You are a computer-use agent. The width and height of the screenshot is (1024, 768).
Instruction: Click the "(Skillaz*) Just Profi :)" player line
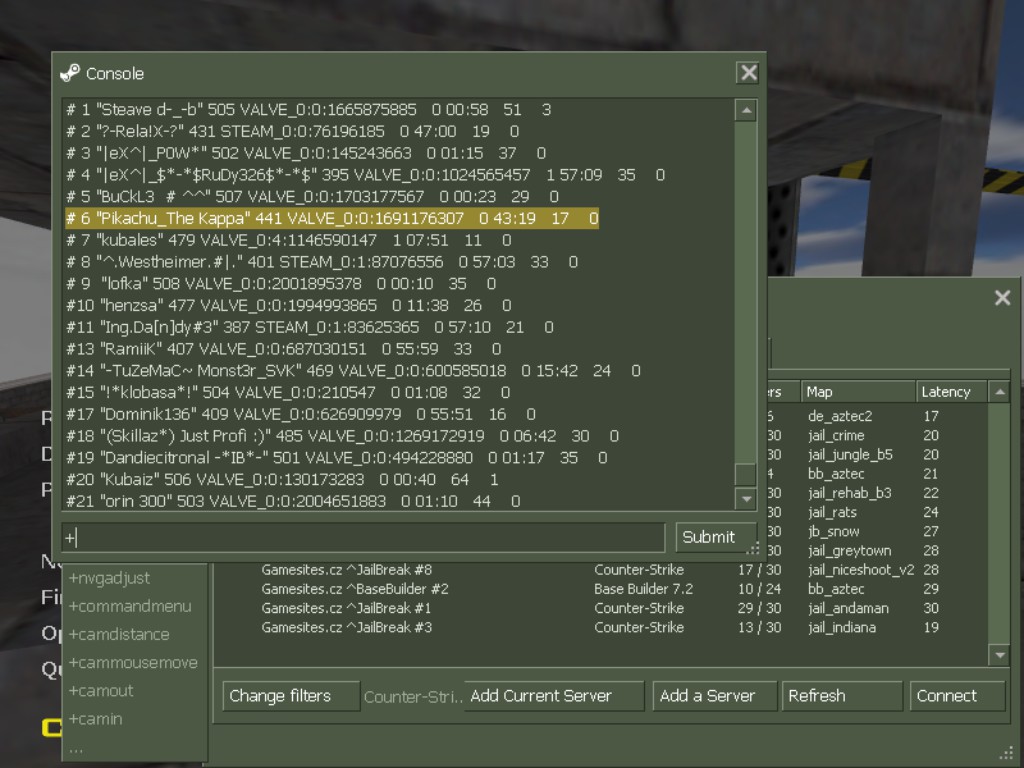coord(342,436)
